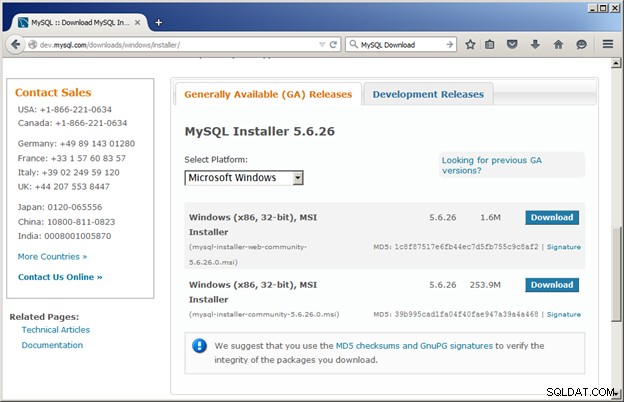This screenshot has height=402, width=624.
Task: Open the More Countries link
Action: pyautogui.click(x=52, y=257)
